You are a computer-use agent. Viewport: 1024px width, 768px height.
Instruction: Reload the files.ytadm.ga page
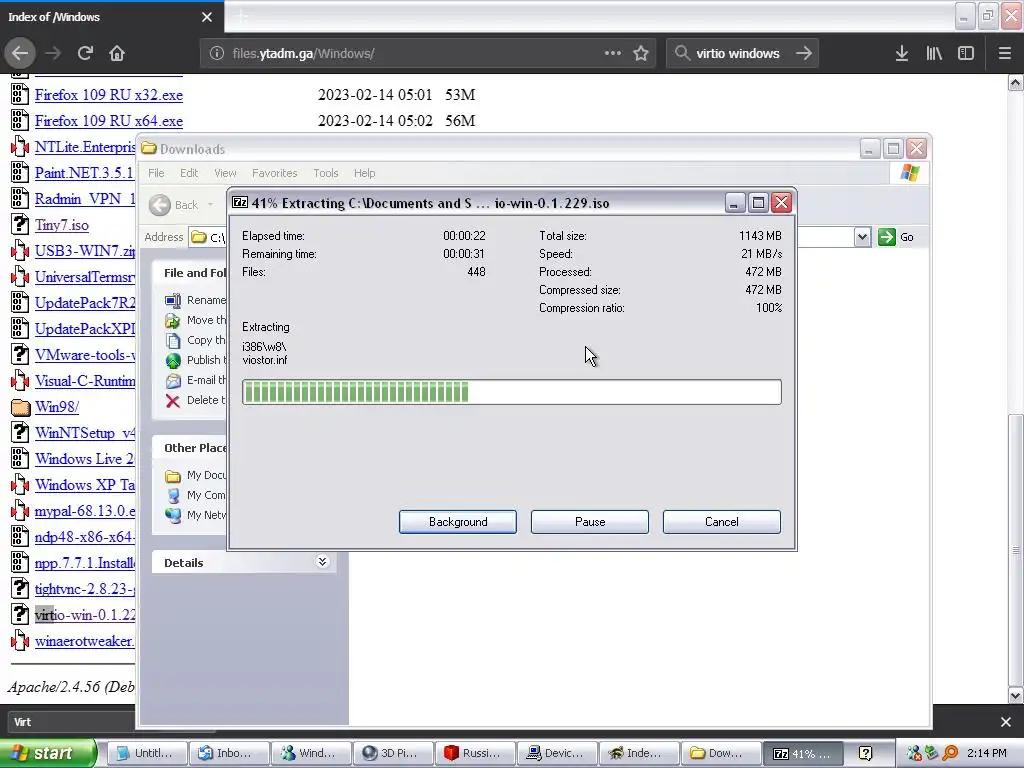[85, 54]
